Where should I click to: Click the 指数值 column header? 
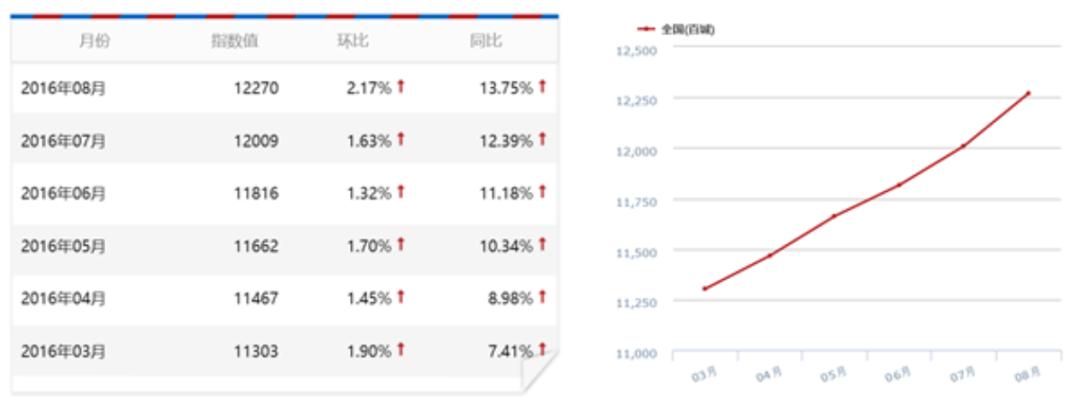point(234,41)
